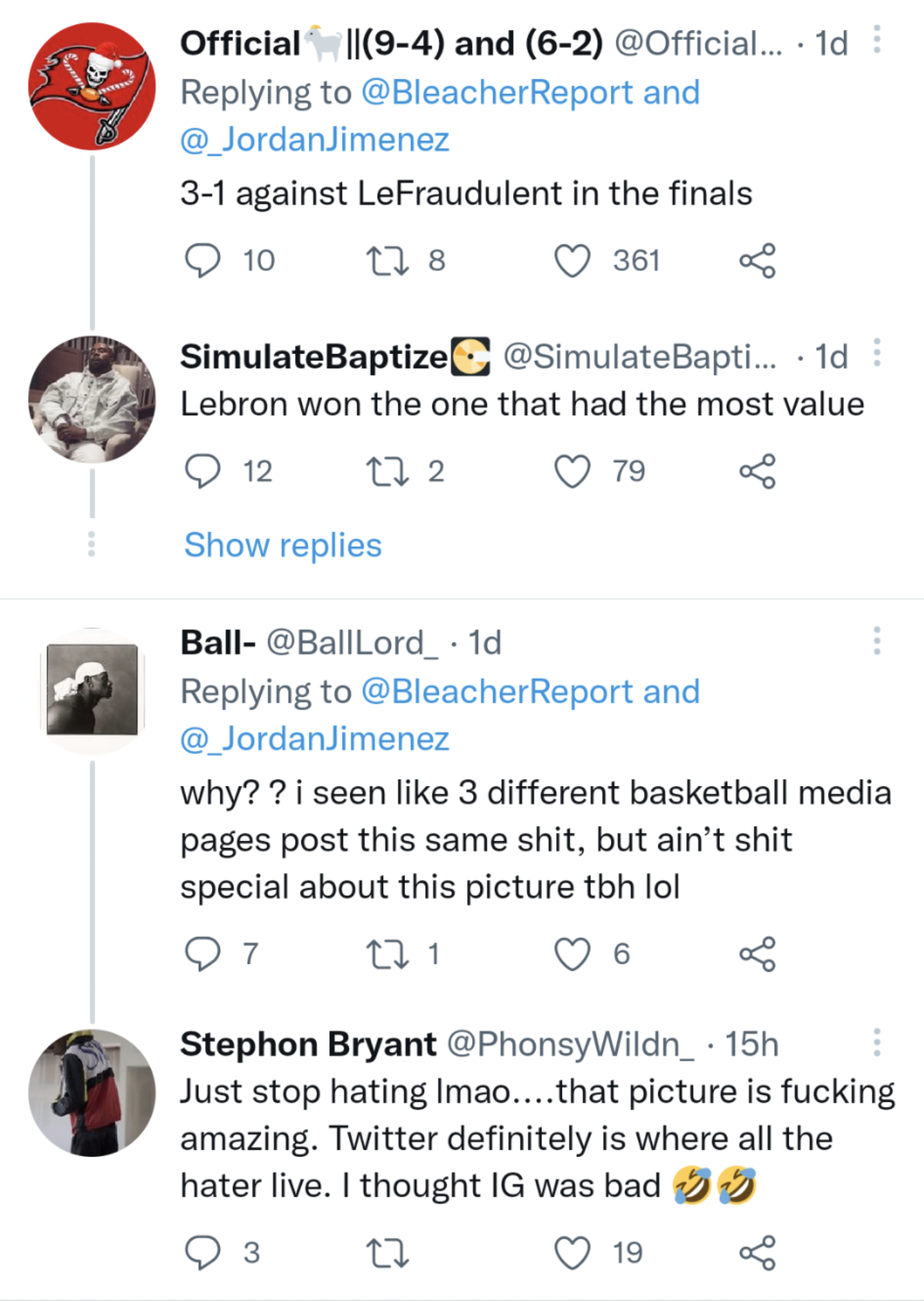
Task: Share the LeFraudulent finals tweet
Action: [x=758, y=261]
